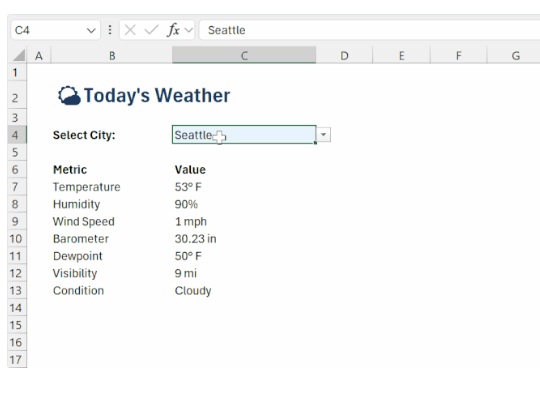Select the Cloudy condition cell
Viewport: 540px width, 405px height.
click(x=244, y=290)
